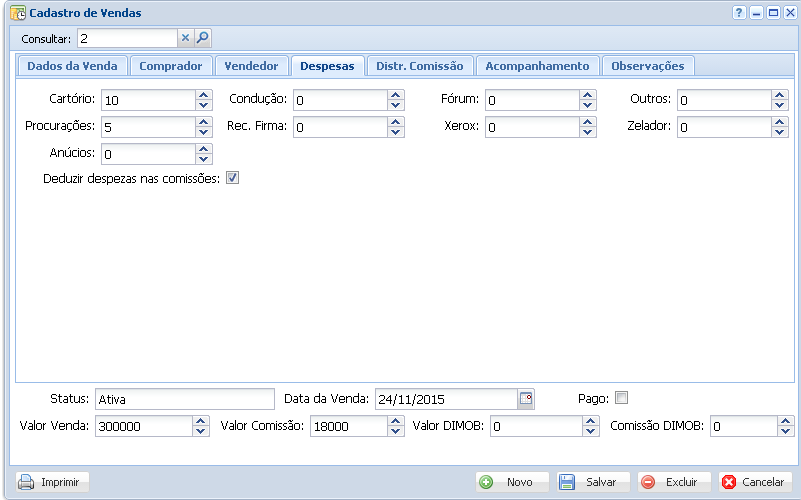
Task: Decrease Valor Comissão using spinner down arrow
Action: pos(396,431)
